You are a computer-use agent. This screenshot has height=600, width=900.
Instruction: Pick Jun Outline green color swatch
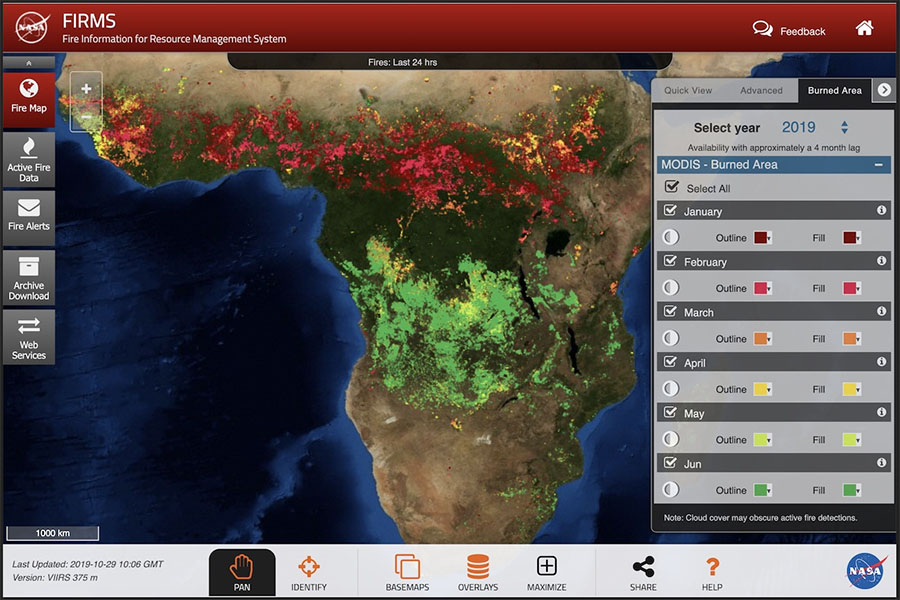point(762,490)
